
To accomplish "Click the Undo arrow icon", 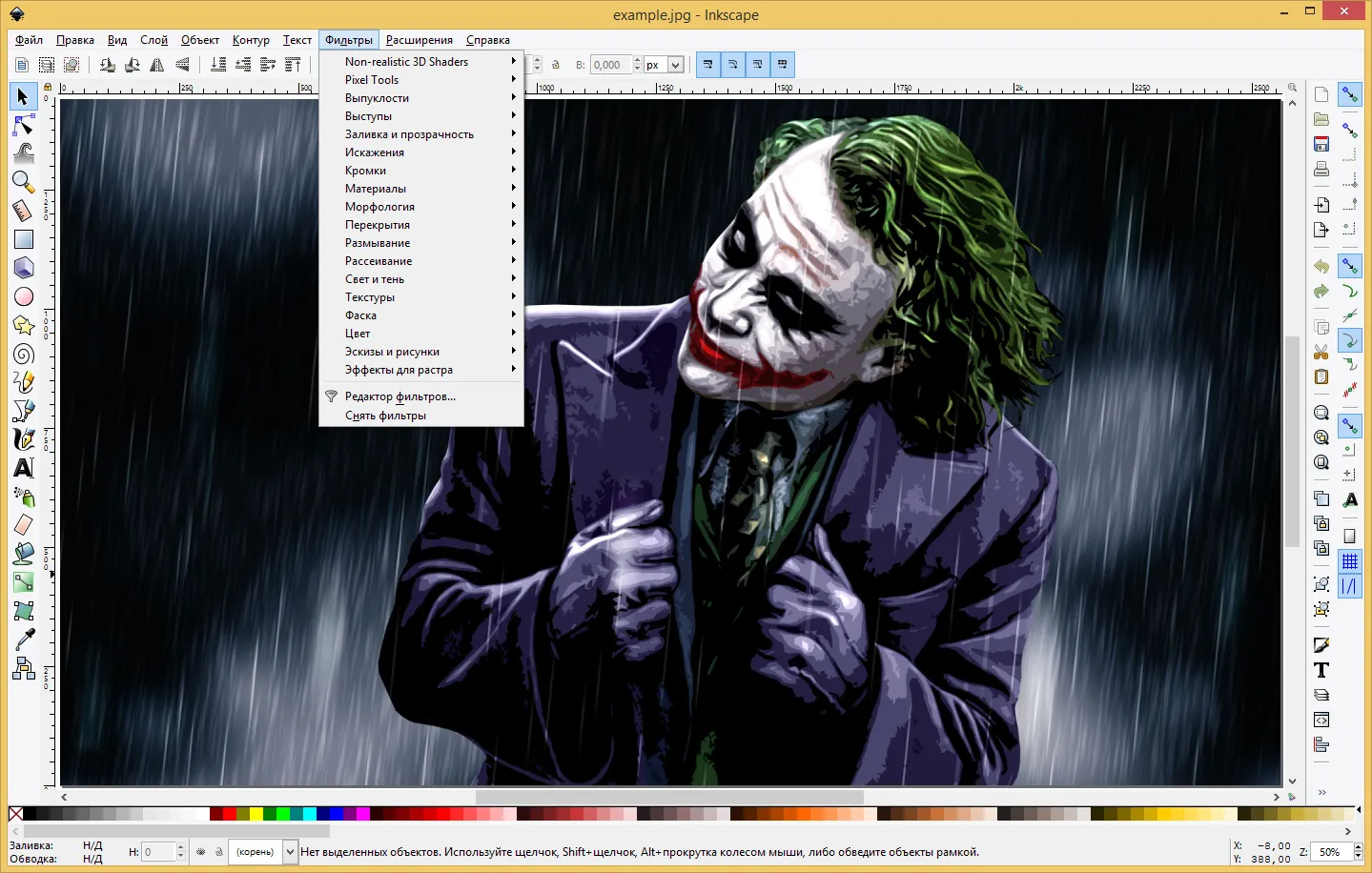I will (x=1321, y=267).
